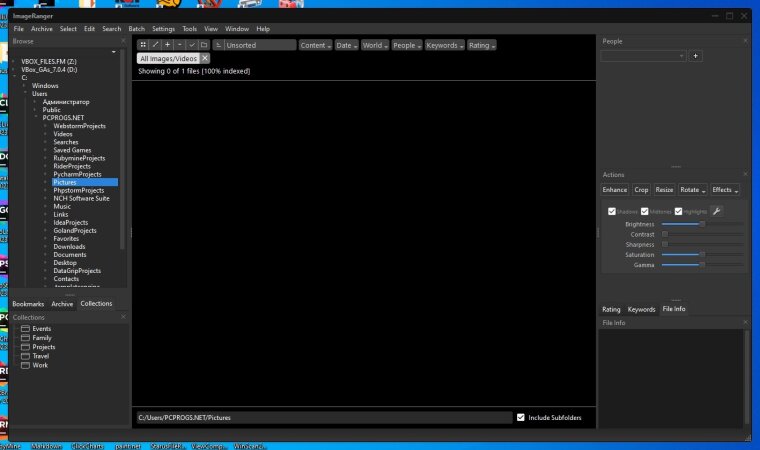Uncheck Include Subfolders checkbox
The height and width of the screenshot is (450, 760).
coord(521,417)
